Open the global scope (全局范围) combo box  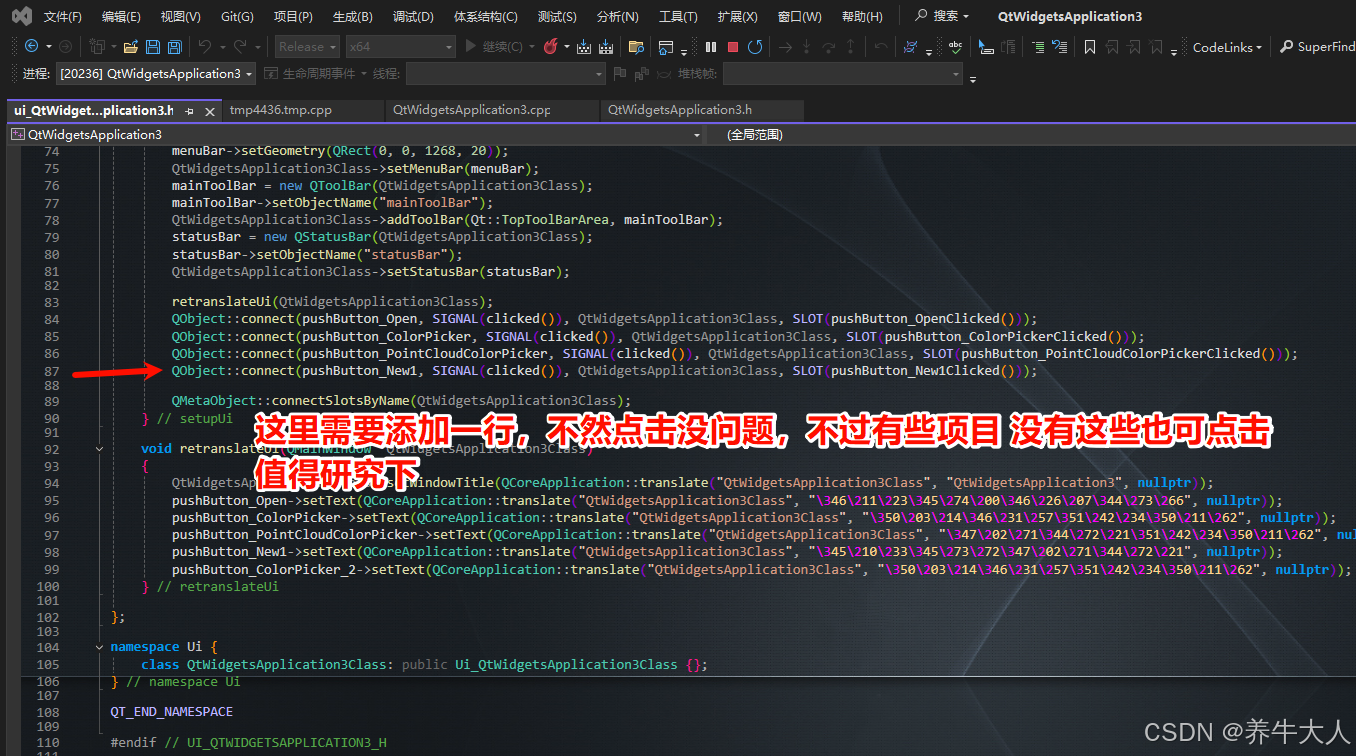pos(1030,134)
